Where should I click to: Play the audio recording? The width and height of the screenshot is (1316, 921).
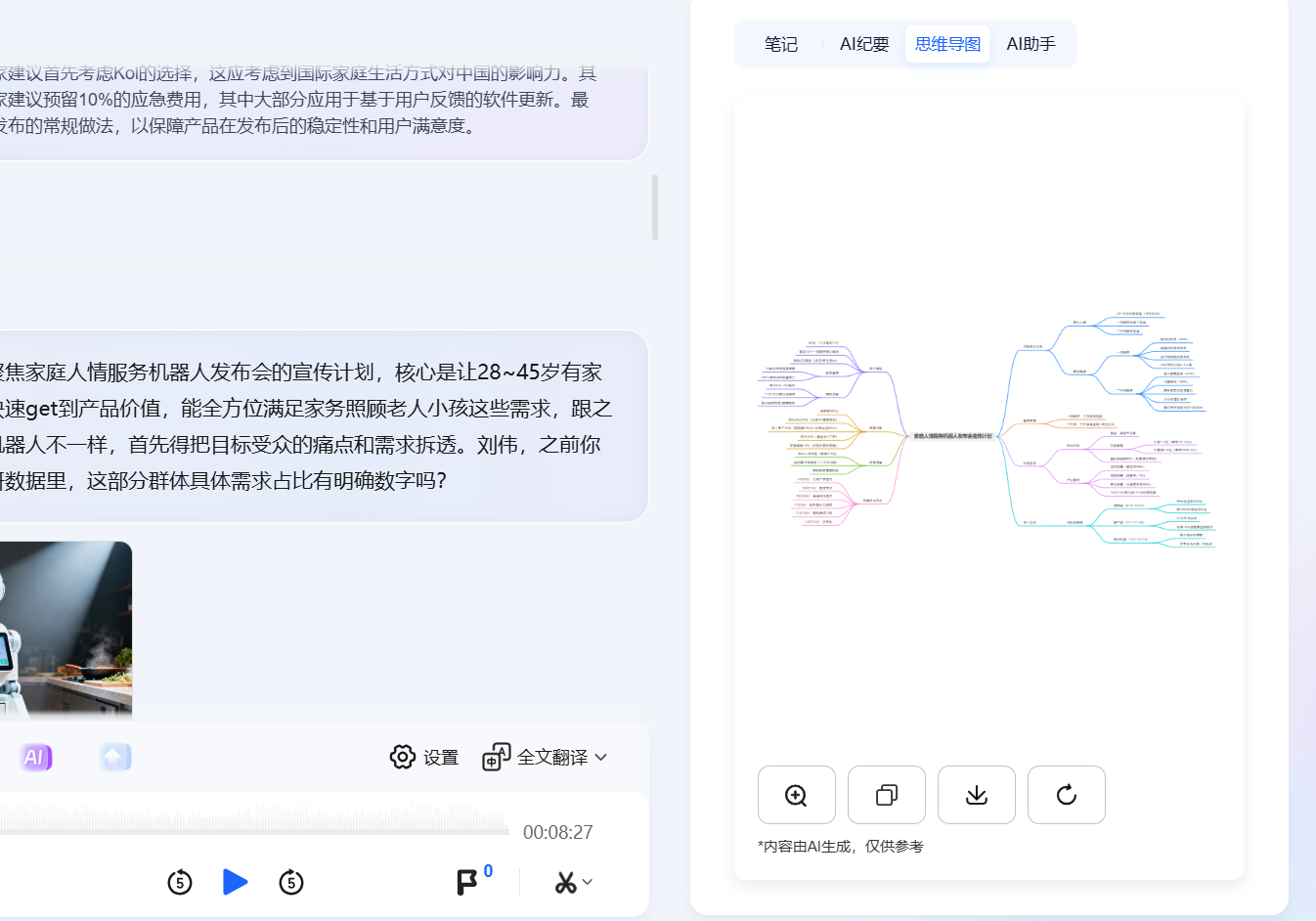point(235,882)
